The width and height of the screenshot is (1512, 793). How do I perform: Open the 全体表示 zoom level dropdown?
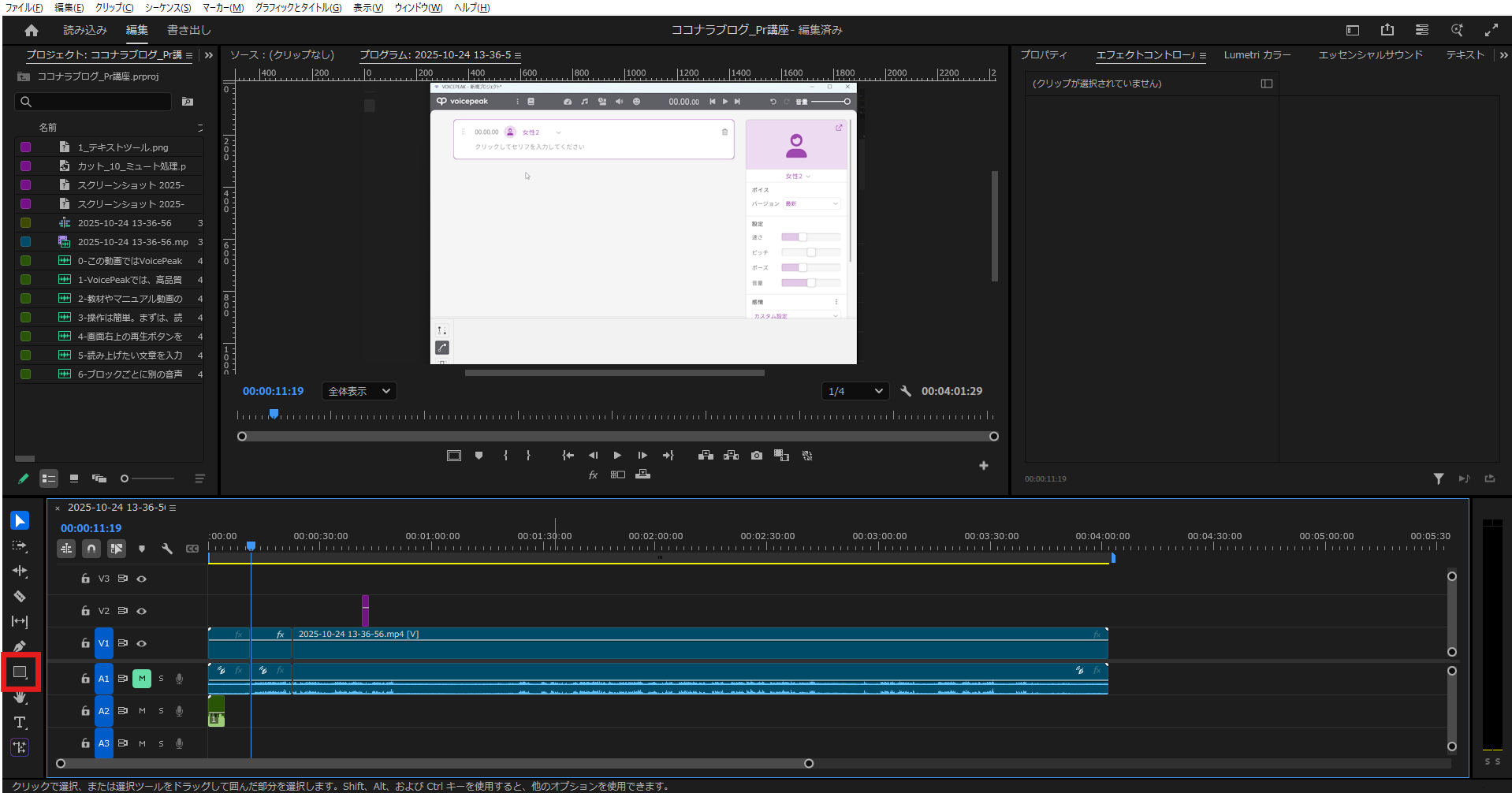click(359, 392)
